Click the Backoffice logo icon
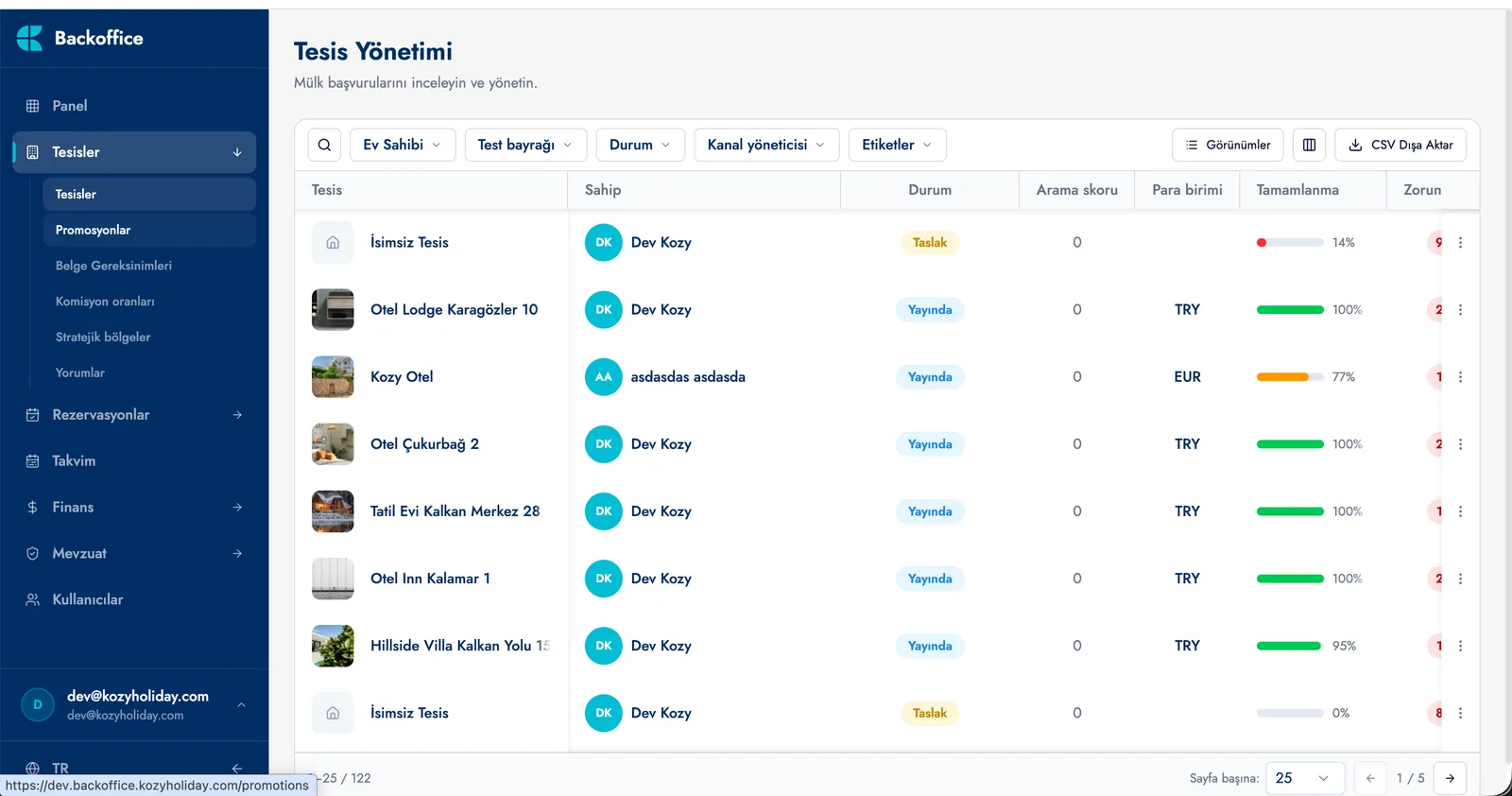1512x796 pixels. click(30, 38)
